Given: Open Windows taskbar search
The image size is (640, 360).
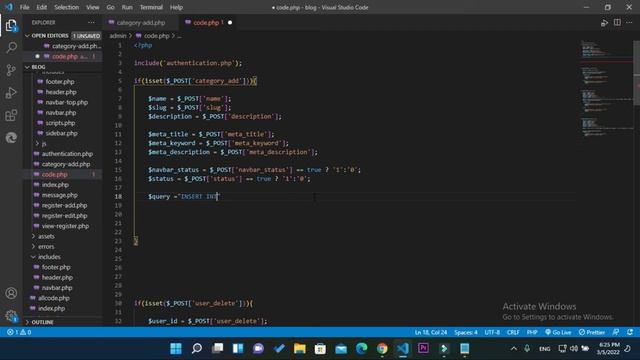Looking at the screenshot, I should pos(197,349).
